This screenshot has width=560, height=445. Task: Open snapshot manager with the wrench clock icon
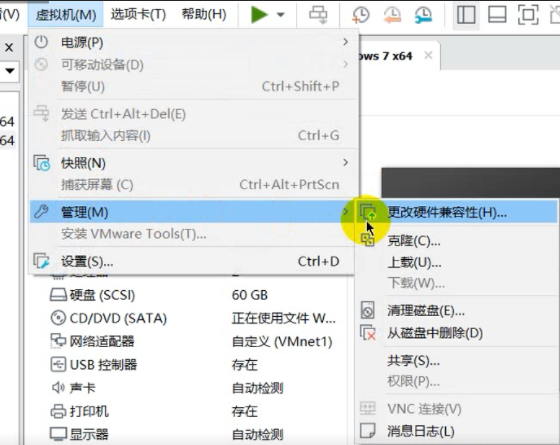423,15
